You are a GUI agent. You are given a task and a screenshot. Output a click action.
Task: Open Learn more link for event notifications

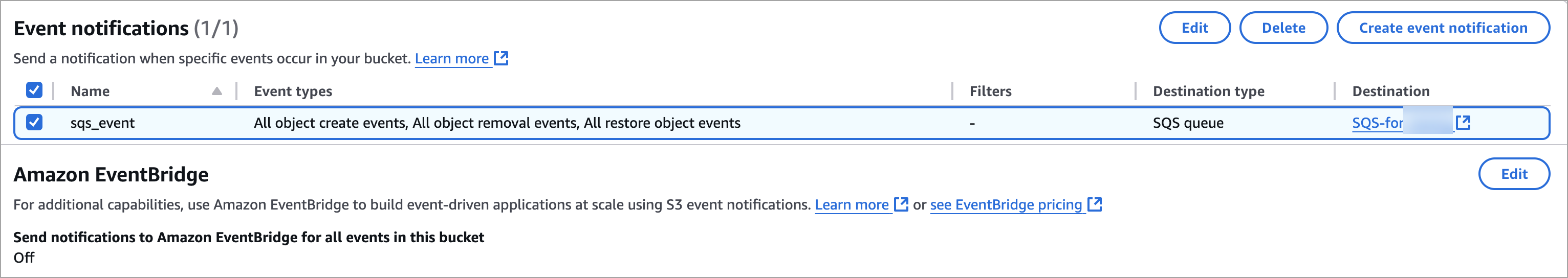click(452, 58)
